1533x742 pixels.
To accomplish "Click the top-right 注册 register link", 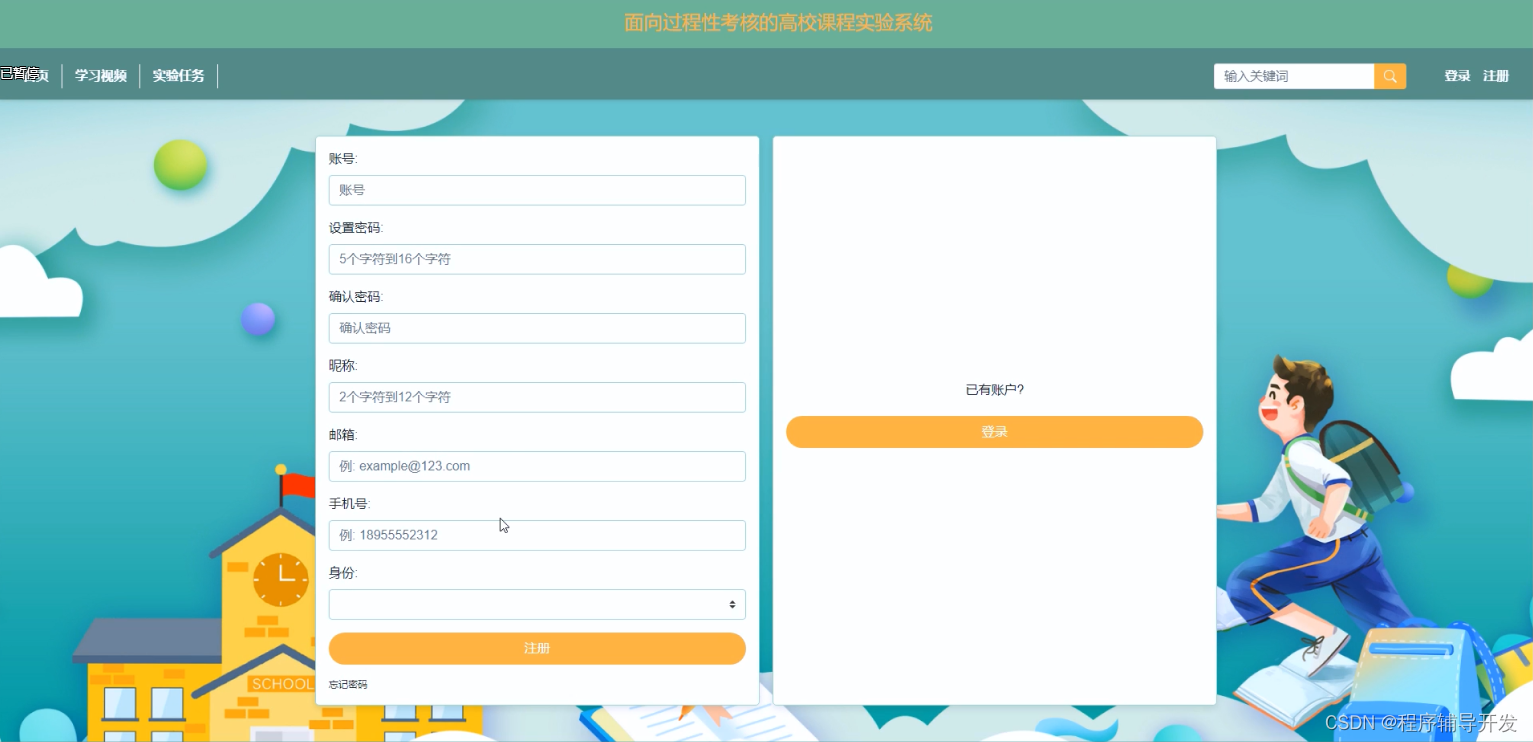I will (1496, 75).
